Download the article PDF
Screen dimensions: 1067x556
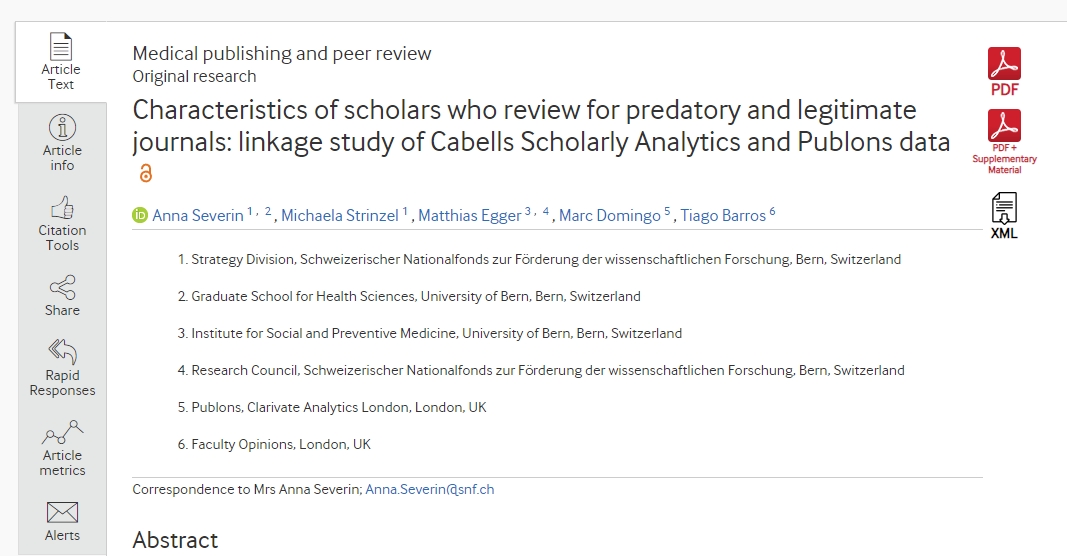tap(1004, 71)
